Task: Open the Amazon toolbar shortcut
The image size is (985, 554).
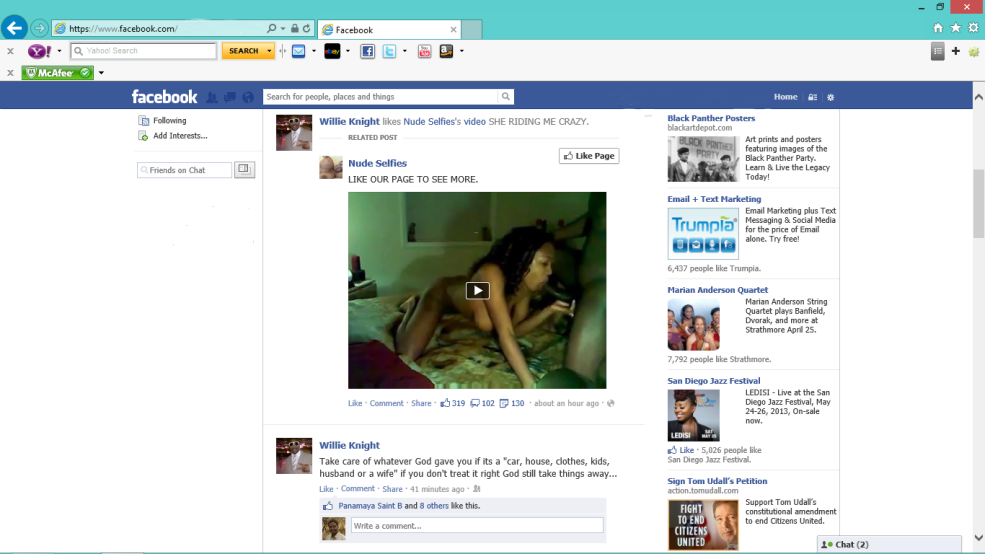Action: pos(446,51)
